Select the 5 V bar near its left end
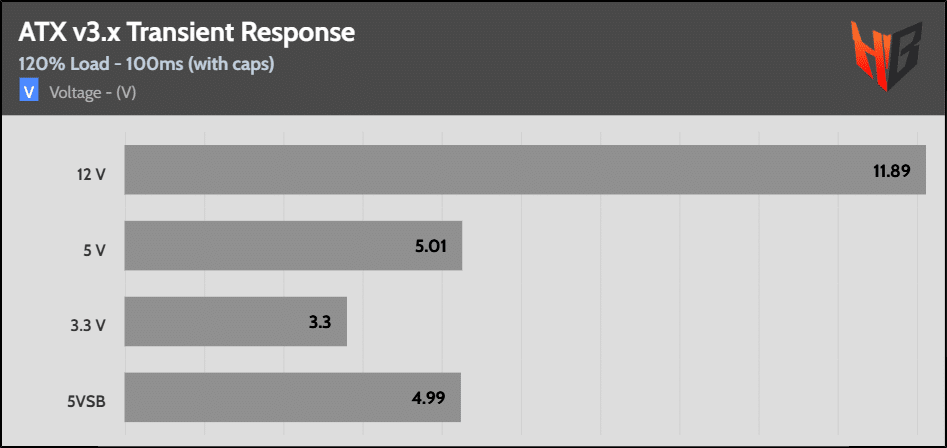This screenshot has height=448, width=947. tap(160, 246)
